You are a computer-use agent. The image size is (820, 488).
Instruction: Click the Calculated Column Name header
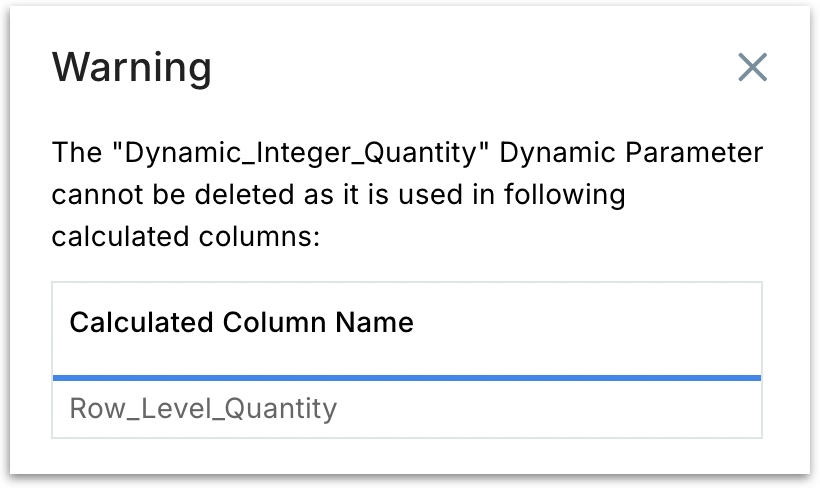[x=241, y=323]
